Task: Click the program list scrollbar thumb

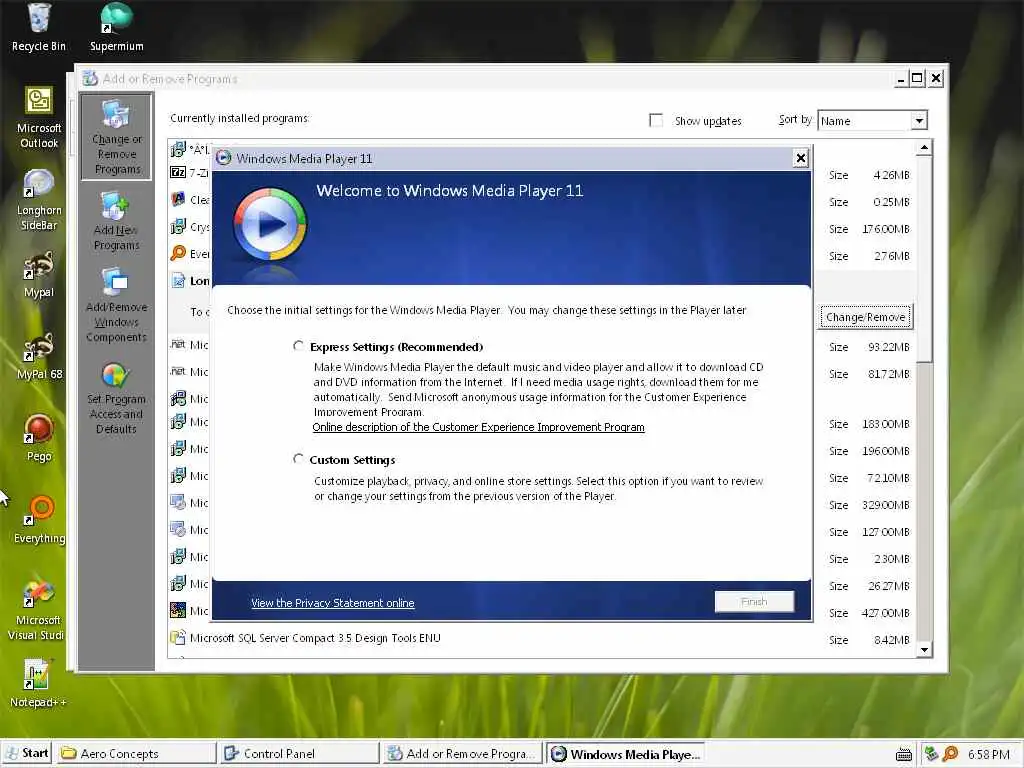Action: click(924, 259)
